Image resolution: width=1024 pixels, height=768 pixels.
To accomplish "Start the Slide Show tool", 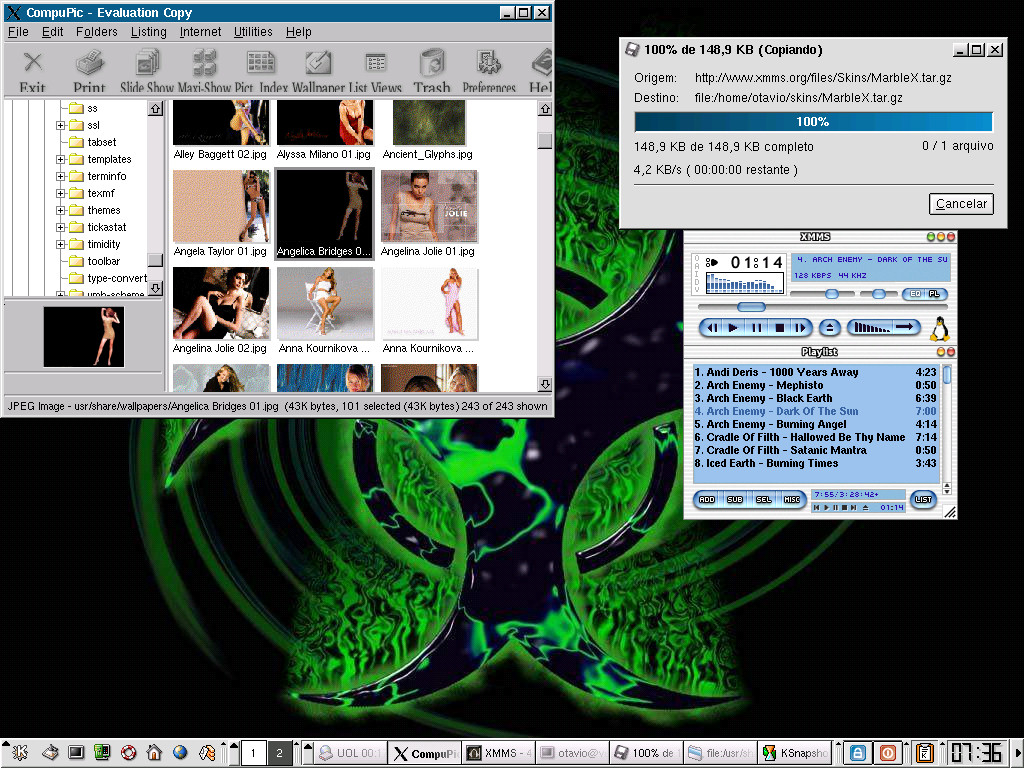I will point(147,71).
